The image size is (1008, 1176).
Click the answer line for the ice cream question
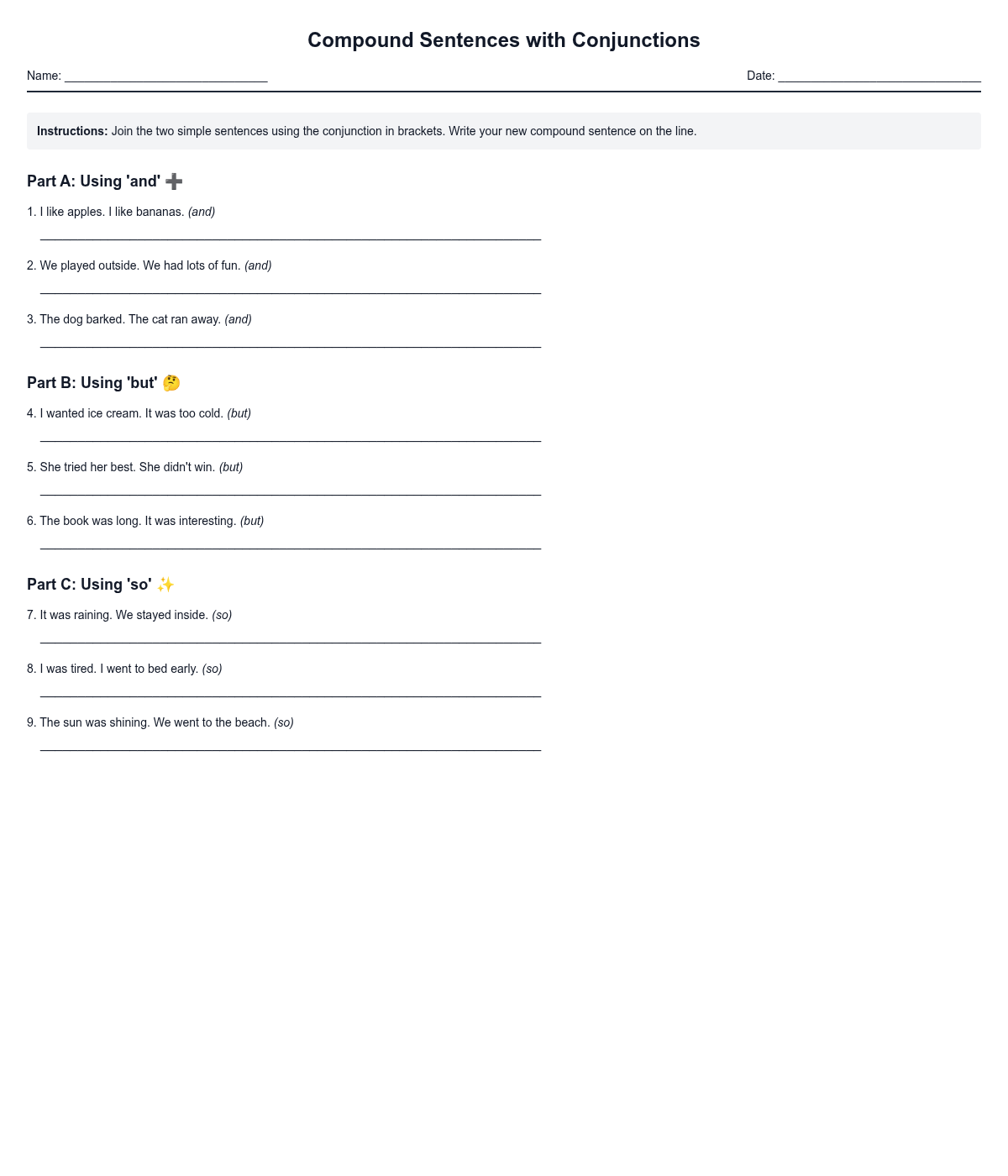[290, 434]
